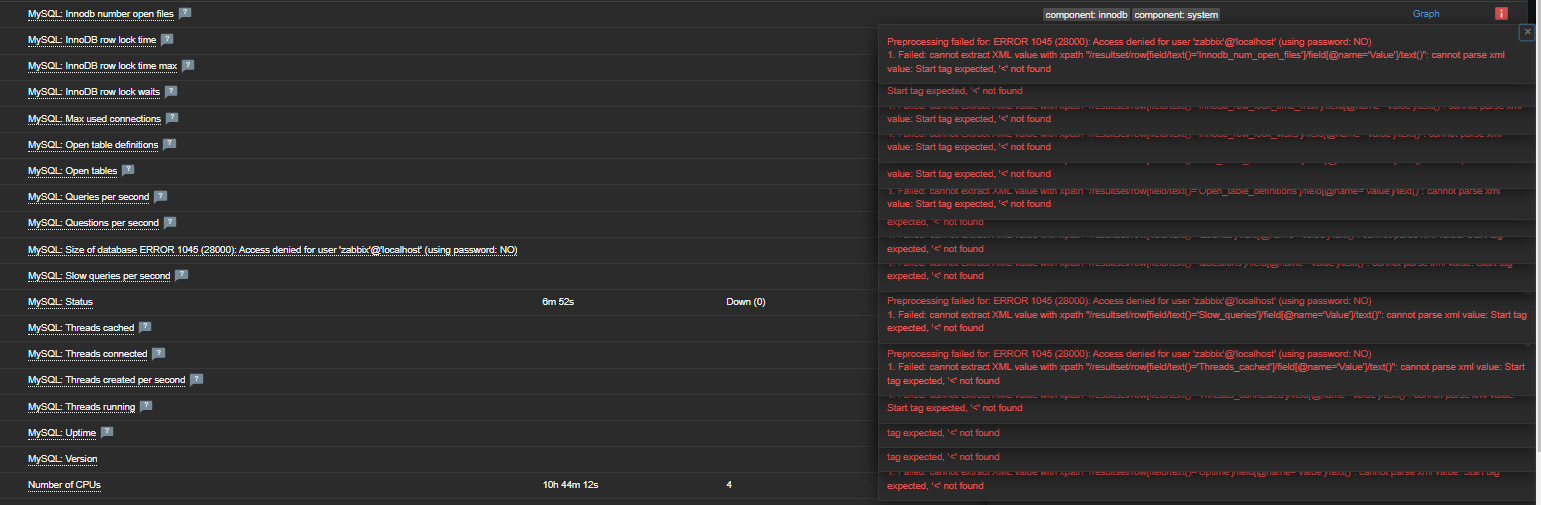This screenshot has height=505, width=1541.
Task: Click the 6m 52s last check value
Action: tap(559, 302)
